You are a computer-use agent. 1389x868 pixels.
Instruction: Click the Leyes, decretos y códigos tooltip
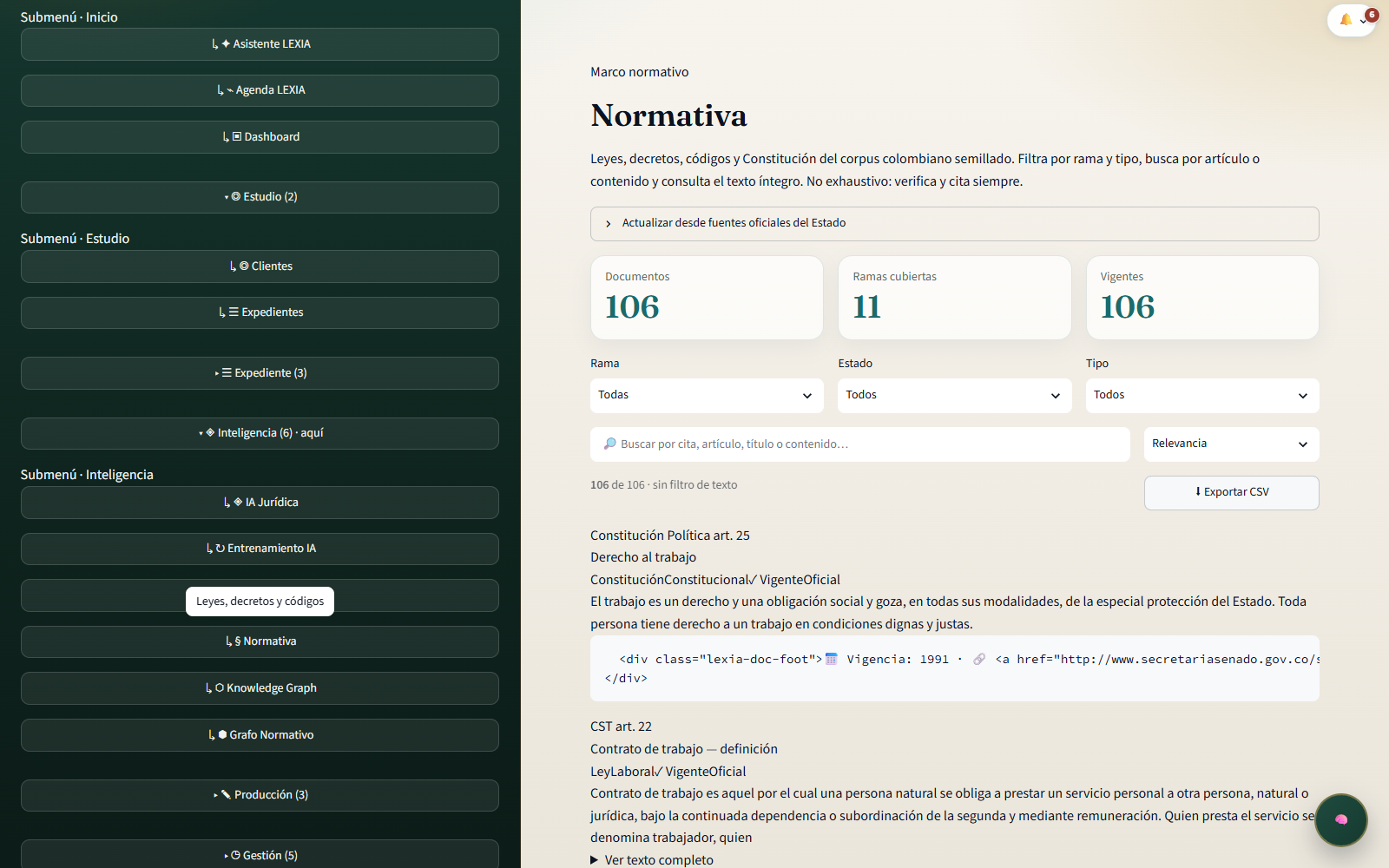[x=260, y=601]
